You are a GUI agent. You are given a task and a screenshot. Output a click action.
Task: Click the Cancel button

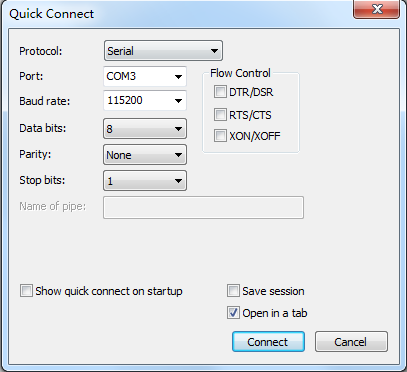pyautogui.click(x=351, y=342)
